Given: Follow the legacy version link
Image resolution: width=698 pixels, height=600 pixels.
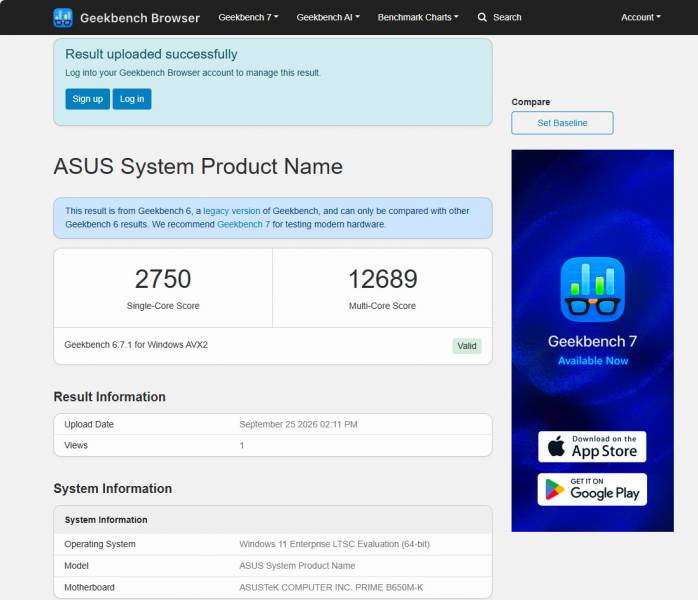Looking at the screenshot, I should pyautogui.click(x=231, y=211).
